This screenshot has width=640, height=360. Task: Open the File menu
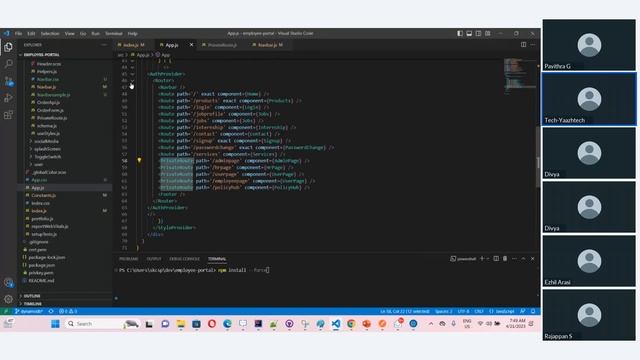[x=18, y=33]
